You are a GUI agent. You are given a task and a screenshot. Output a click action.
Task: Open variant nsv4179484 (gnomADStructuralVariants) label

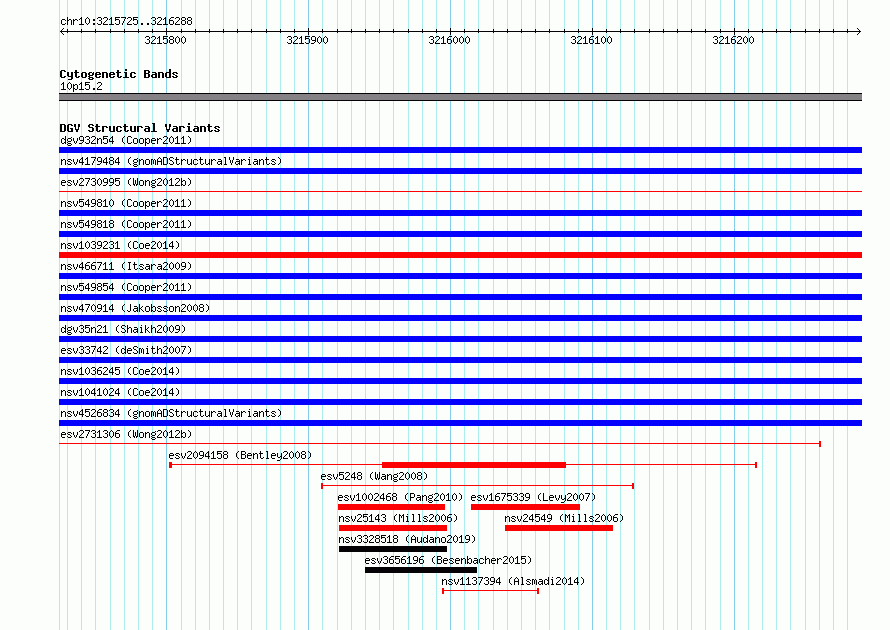[171, 161]
